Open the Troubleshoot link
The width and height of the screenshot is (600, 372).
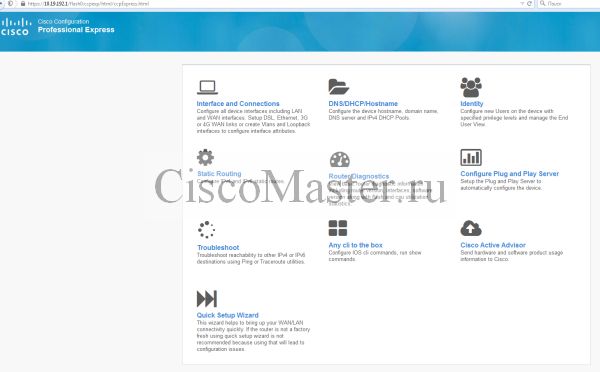pyautogui.click(x=218, y=248)
